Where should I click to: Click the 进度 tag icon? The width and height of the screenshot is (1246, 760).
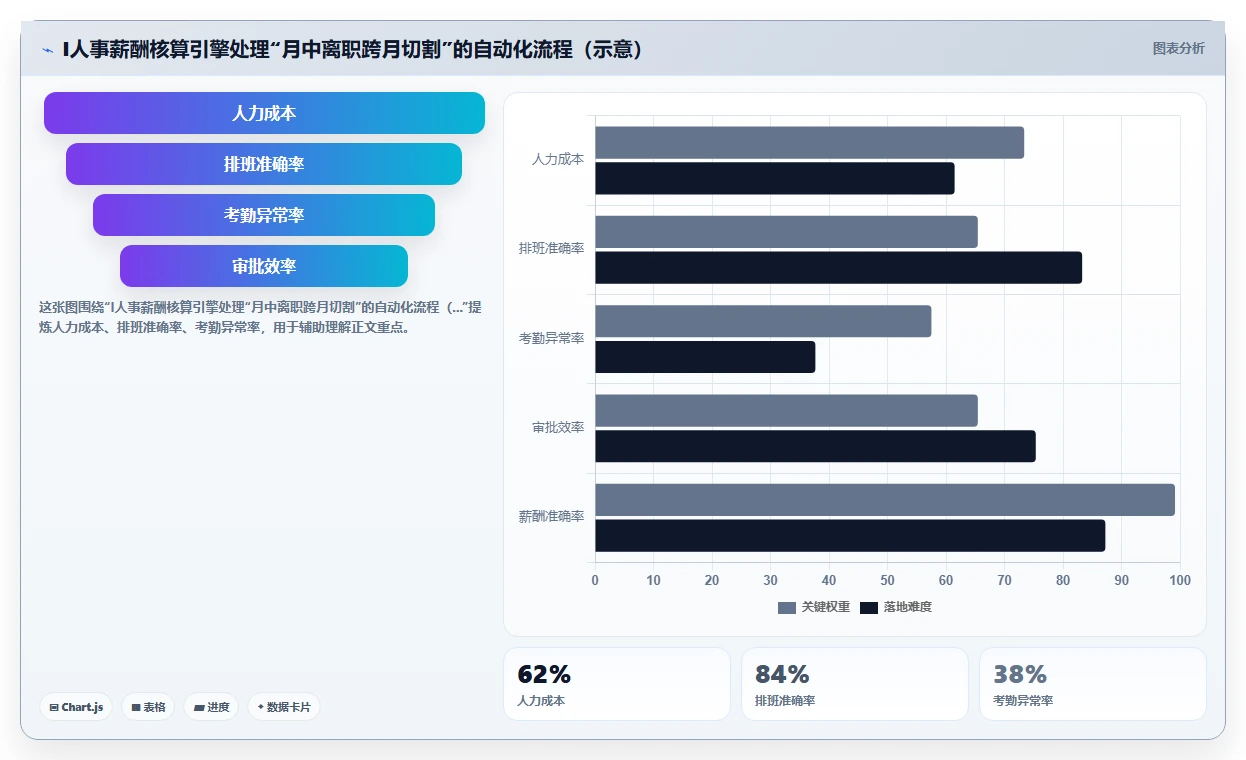pyautogui.click(x=199, y=707)
